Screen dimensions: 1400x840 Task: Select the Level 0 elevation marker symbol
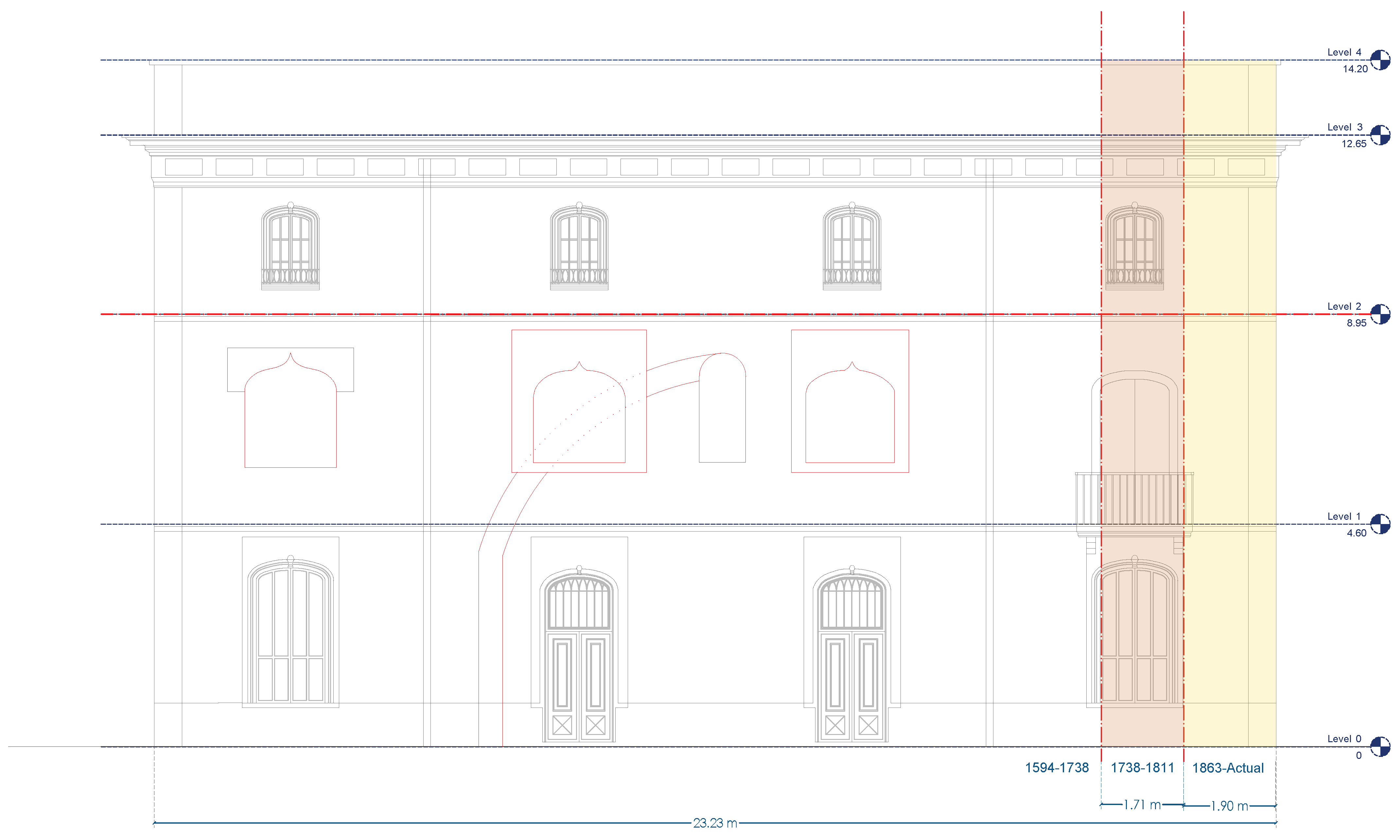[1380, 746]
